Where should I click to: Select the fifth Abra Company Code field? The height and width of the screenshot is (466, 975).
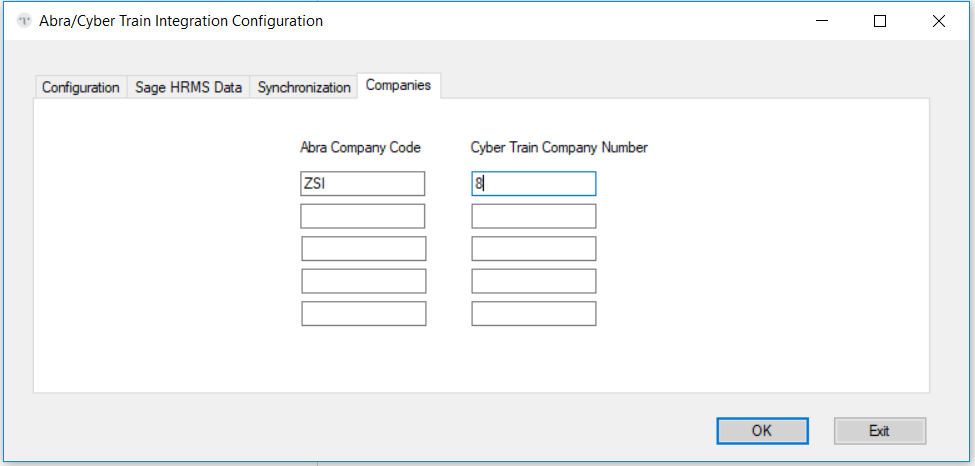point(364,313)
